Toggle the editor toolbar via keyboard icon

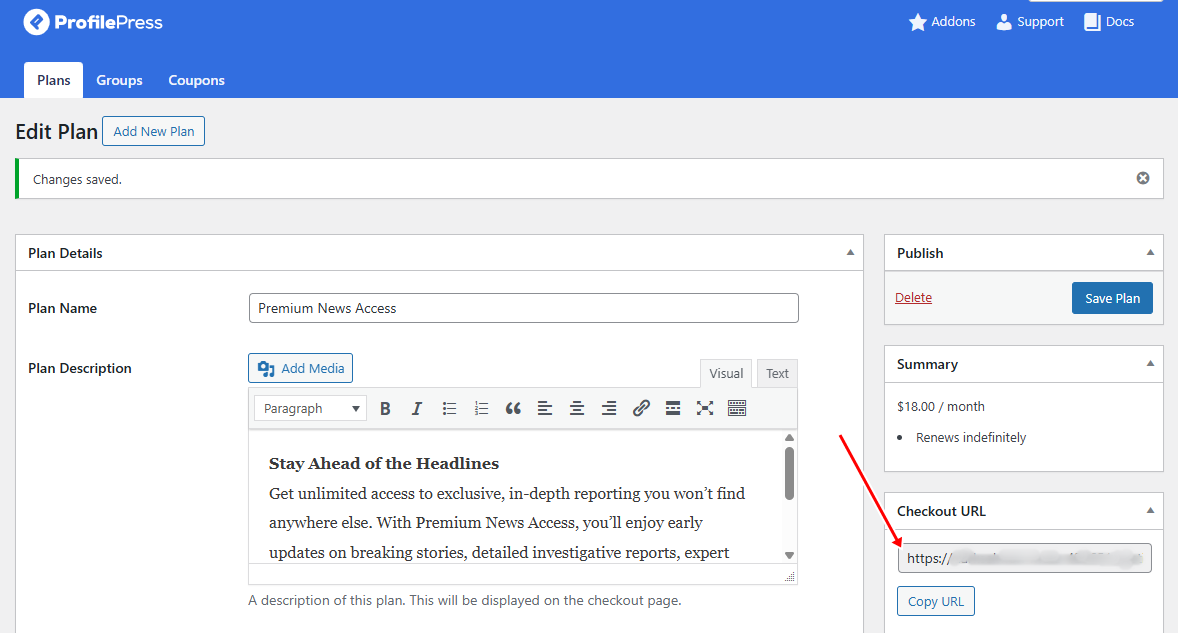click(737, 408)
